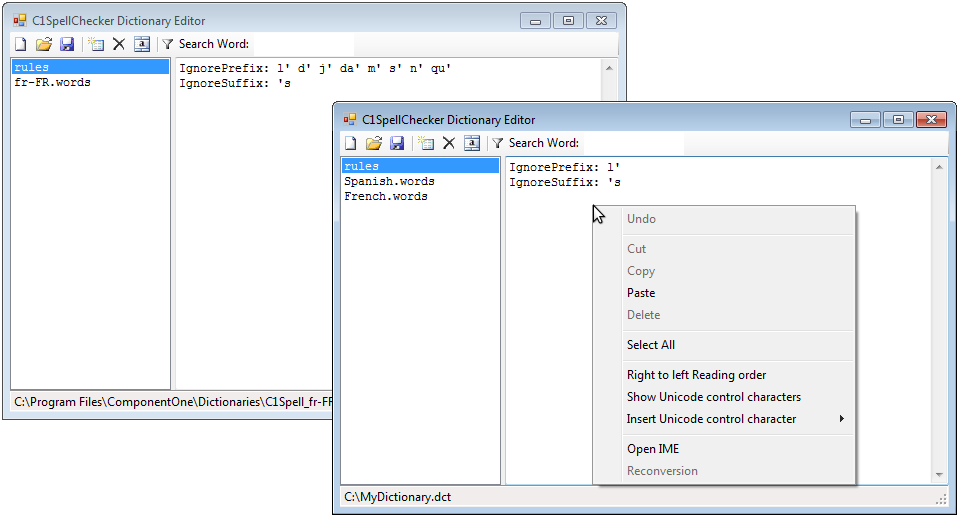Click Reconversion entry in context menu

662,471
